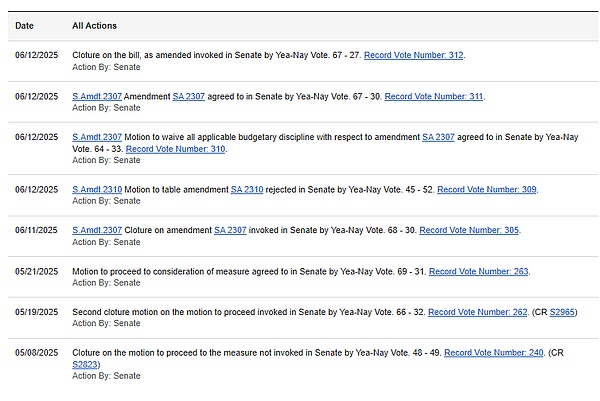Open Record Vote Number 309 link
The image size is (600, 401).
[x=487, y=189]
